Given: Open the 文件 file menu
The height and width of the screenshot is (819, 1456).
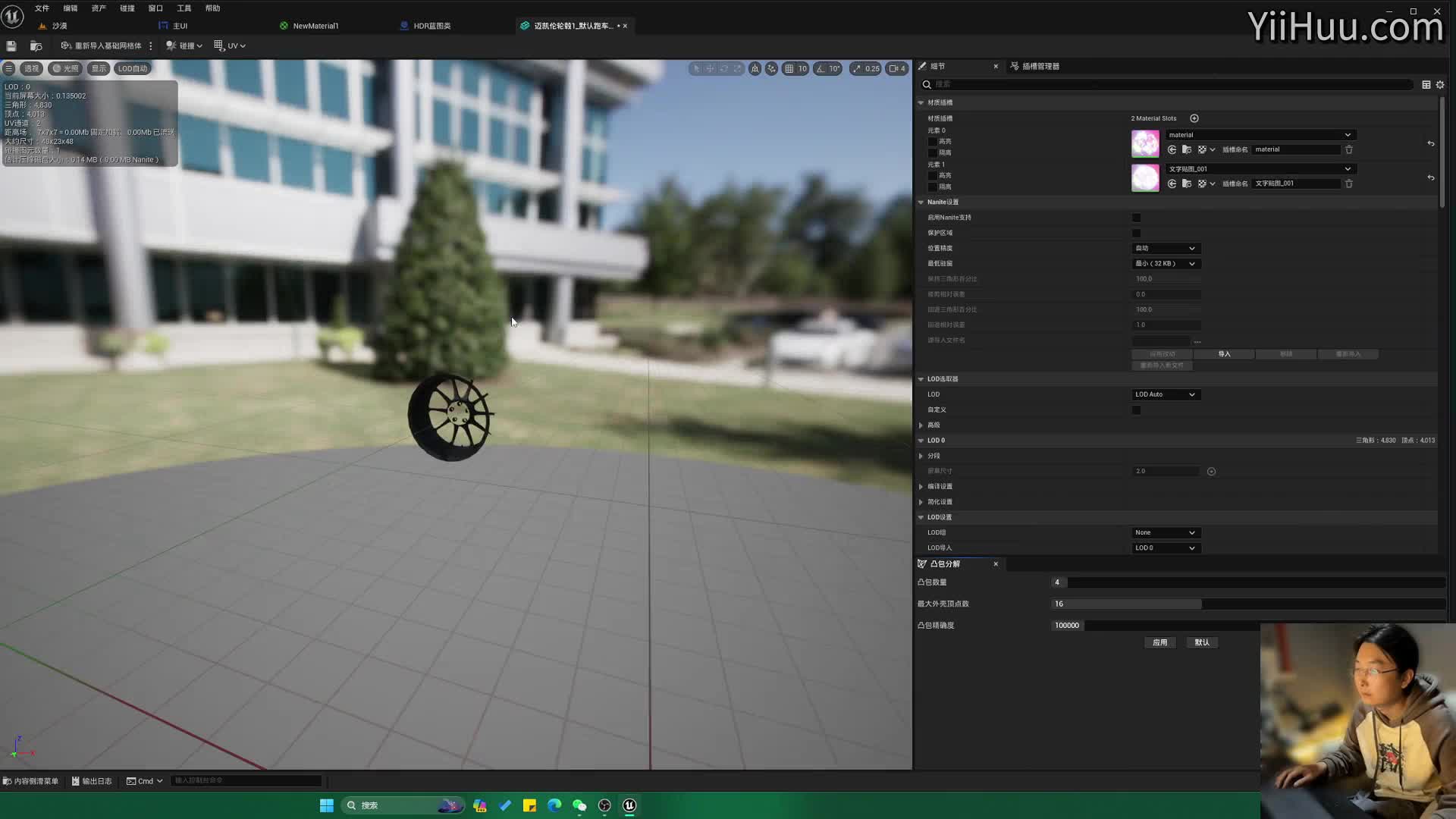Looking at the screenshot, I should 42,8.
